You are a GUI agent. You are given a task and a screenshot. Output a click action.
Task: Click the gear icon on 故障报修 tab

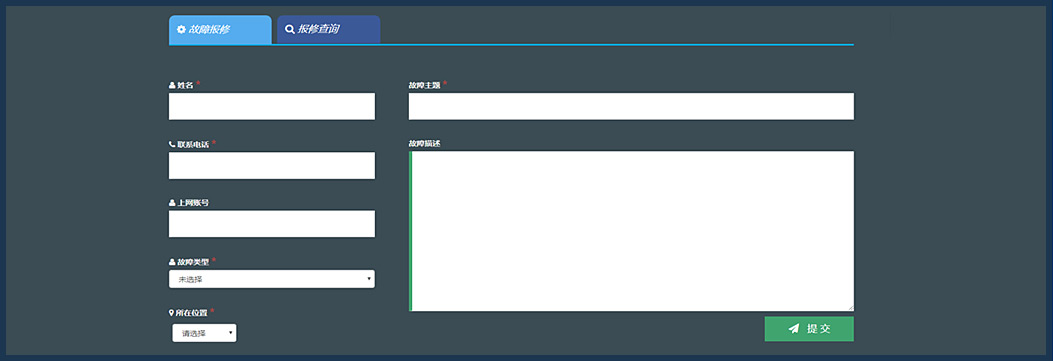pos(181,30)
